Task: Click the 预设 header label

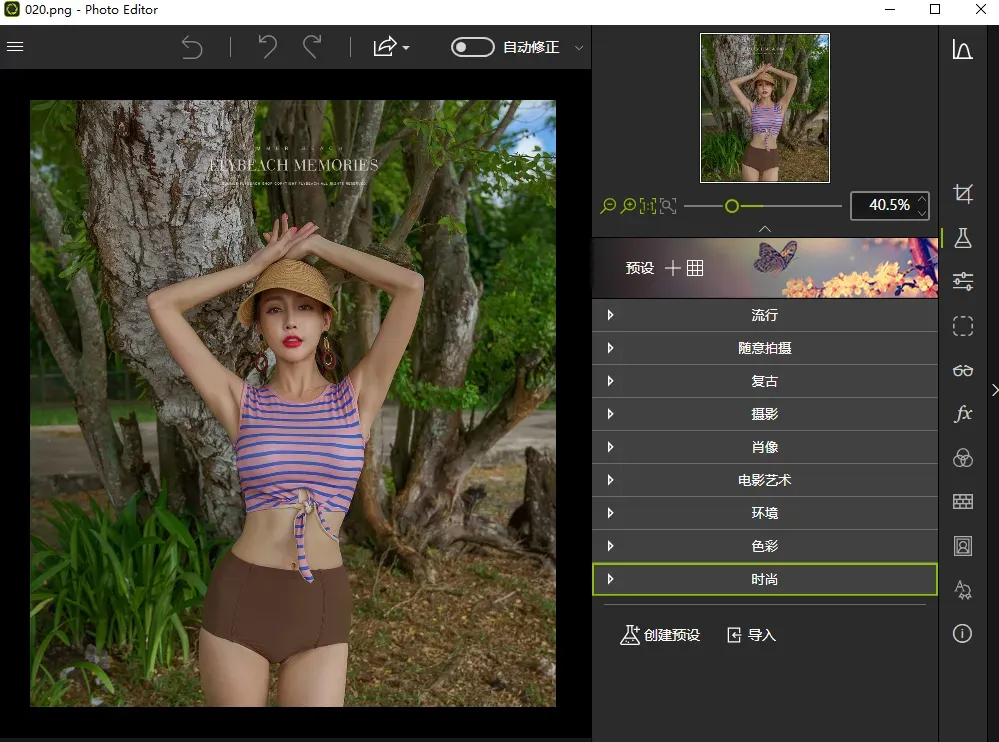Action: click(640, 268)
